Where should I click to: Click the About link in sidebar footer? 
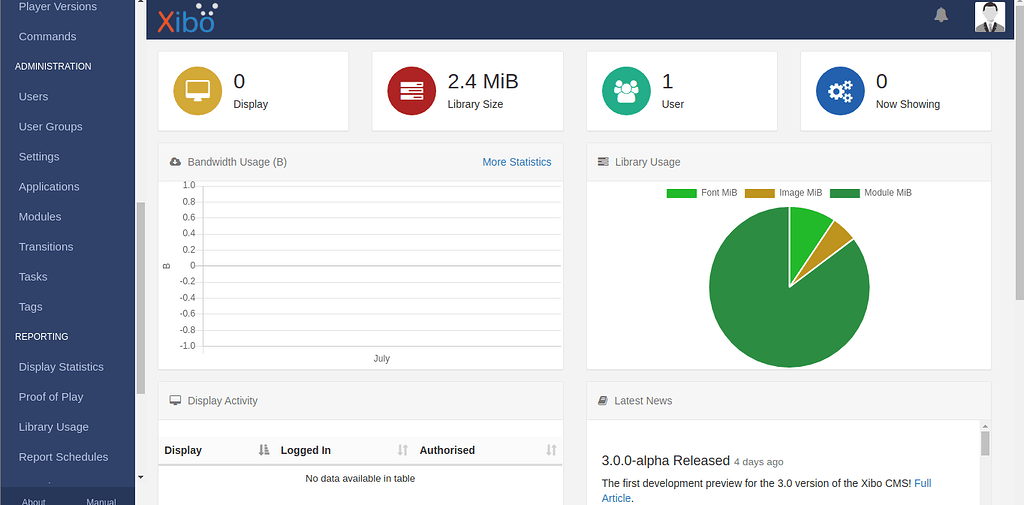(33, 502)
